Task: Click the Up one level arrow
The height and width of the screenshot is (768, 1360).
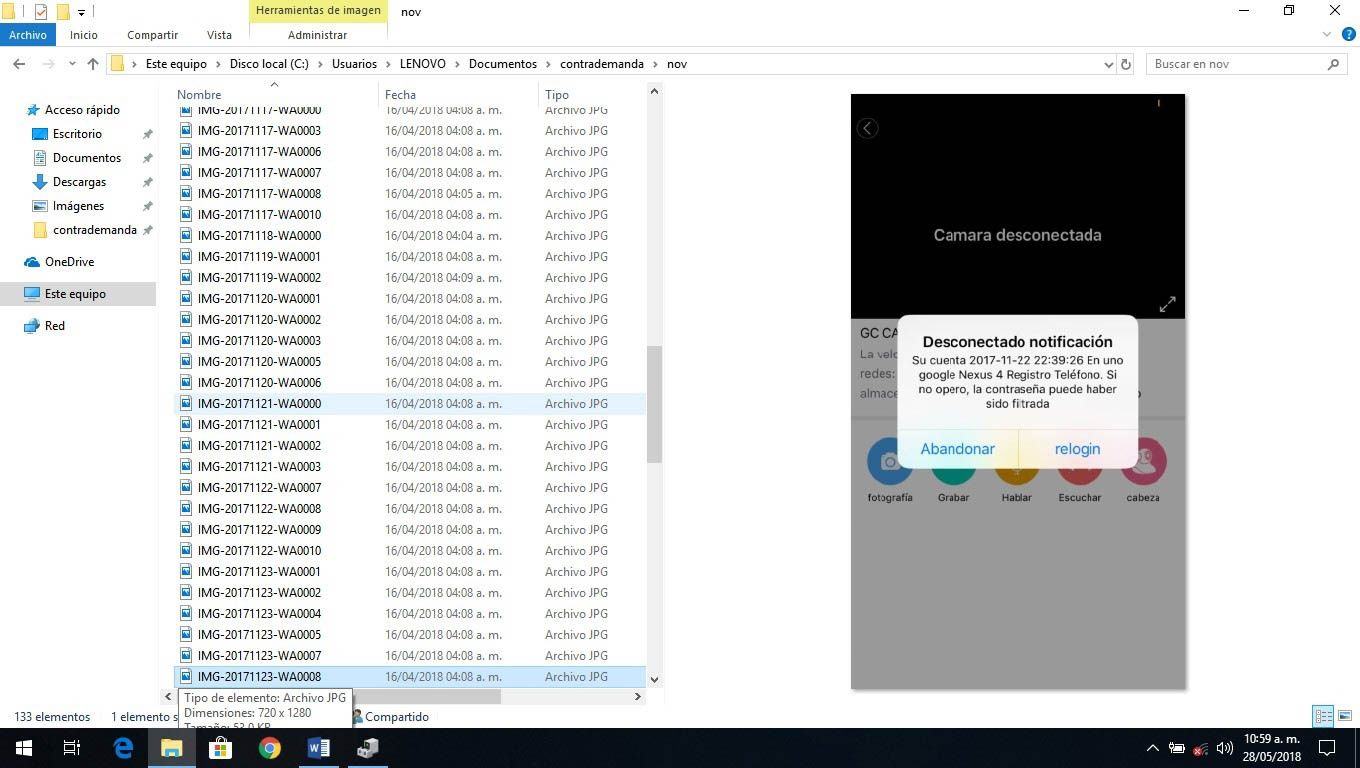Action: click(x=93, y=64)
